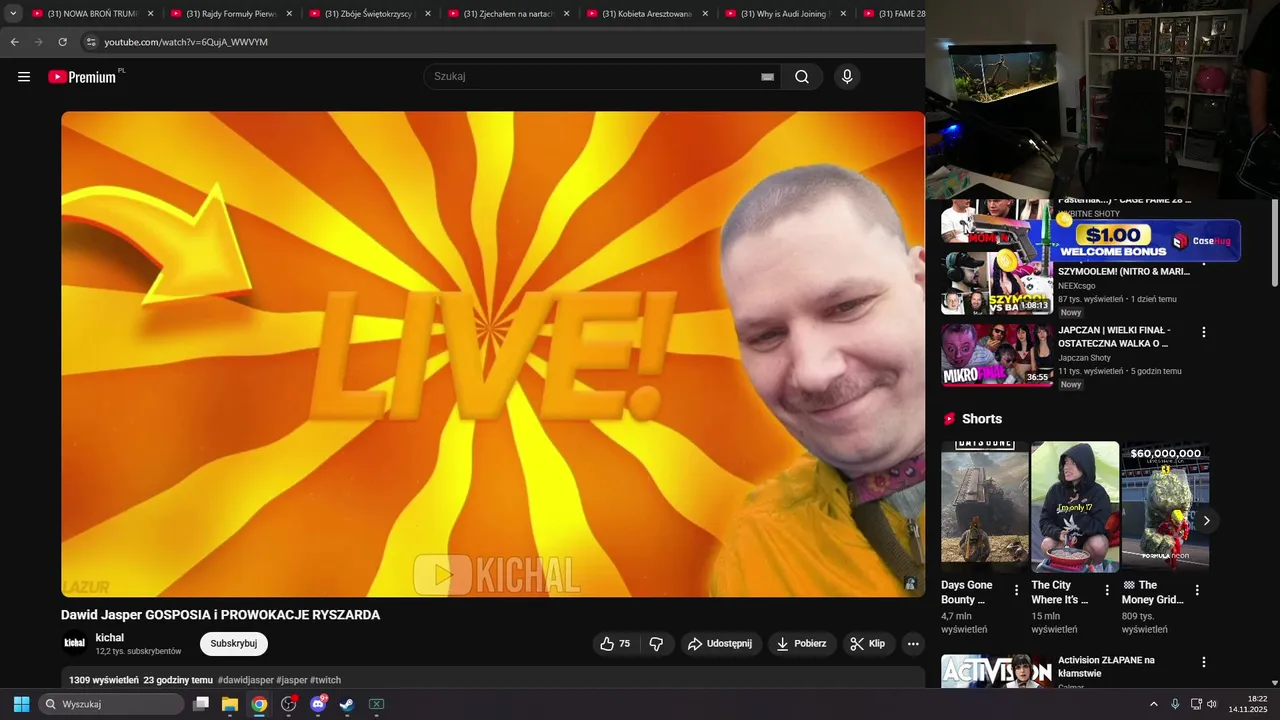Reload the current YouTube page

click(x=62, y=42)
